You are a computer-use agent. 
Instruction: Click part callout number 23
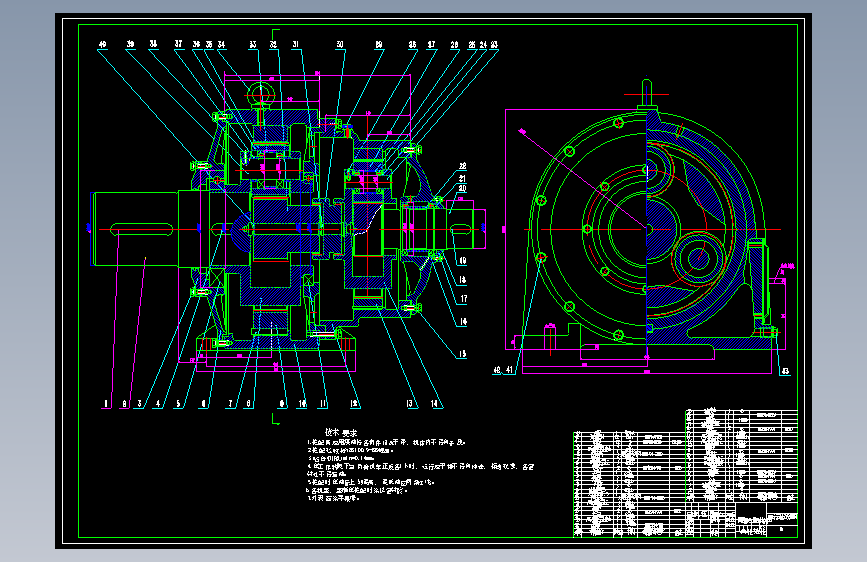494,44
